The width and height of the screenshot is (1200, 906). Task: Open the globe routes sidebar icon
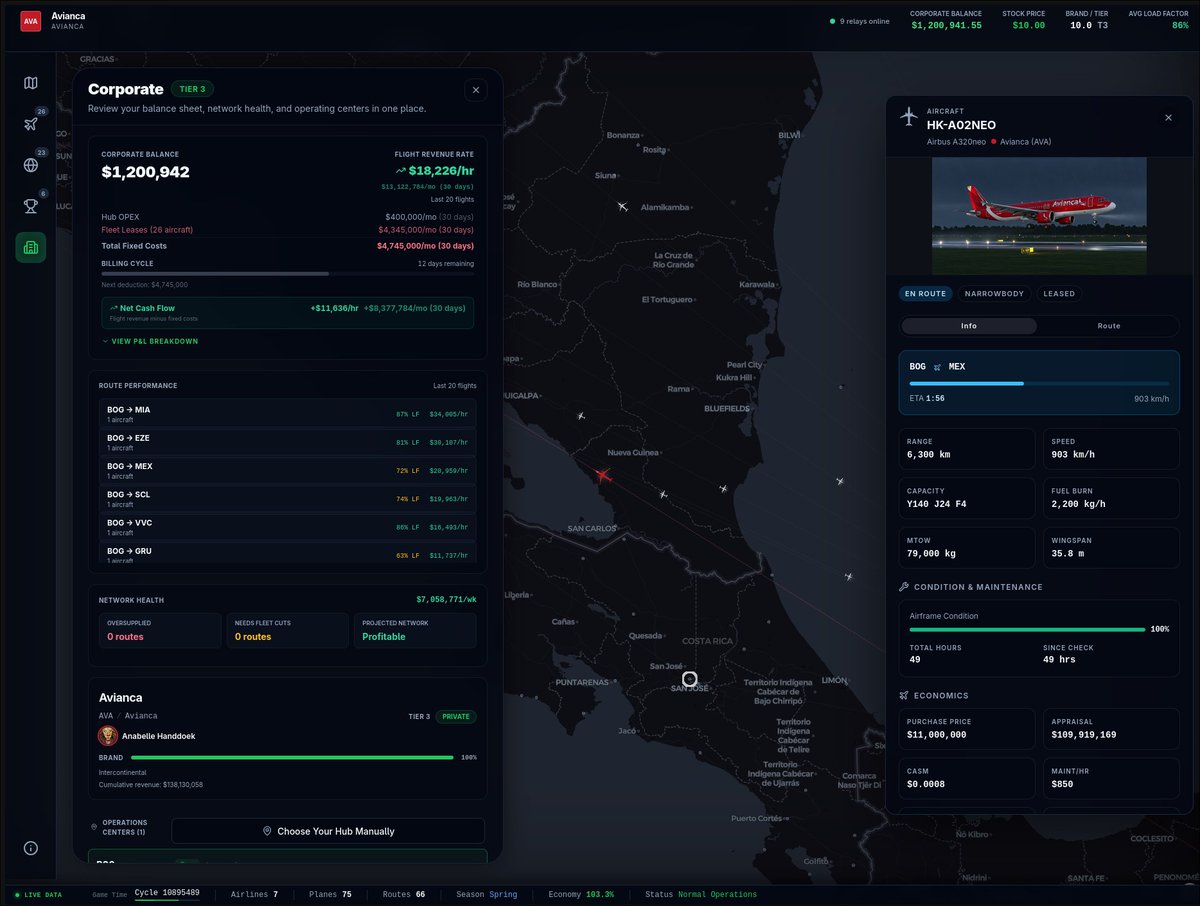coord(31,165)
